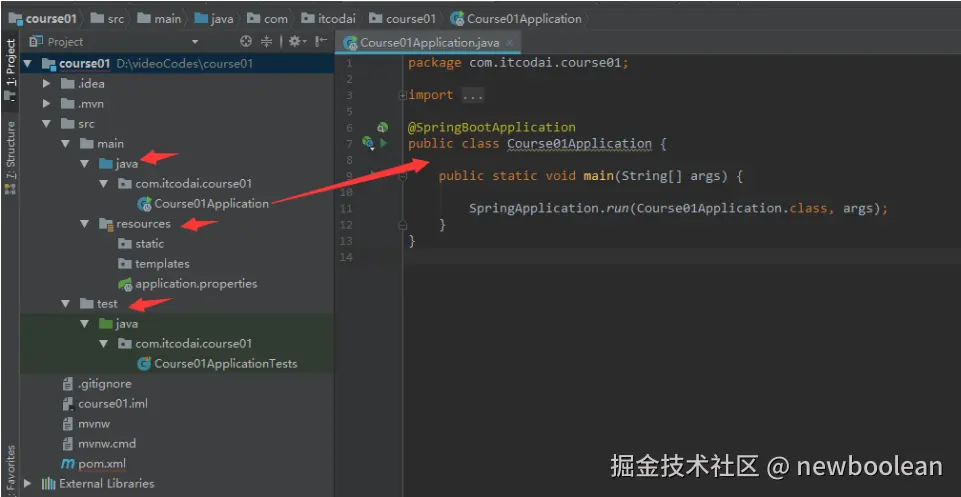Click the course01 breadcrumb at the start
This screenshot has height=497, width=961.
(43, 19)
